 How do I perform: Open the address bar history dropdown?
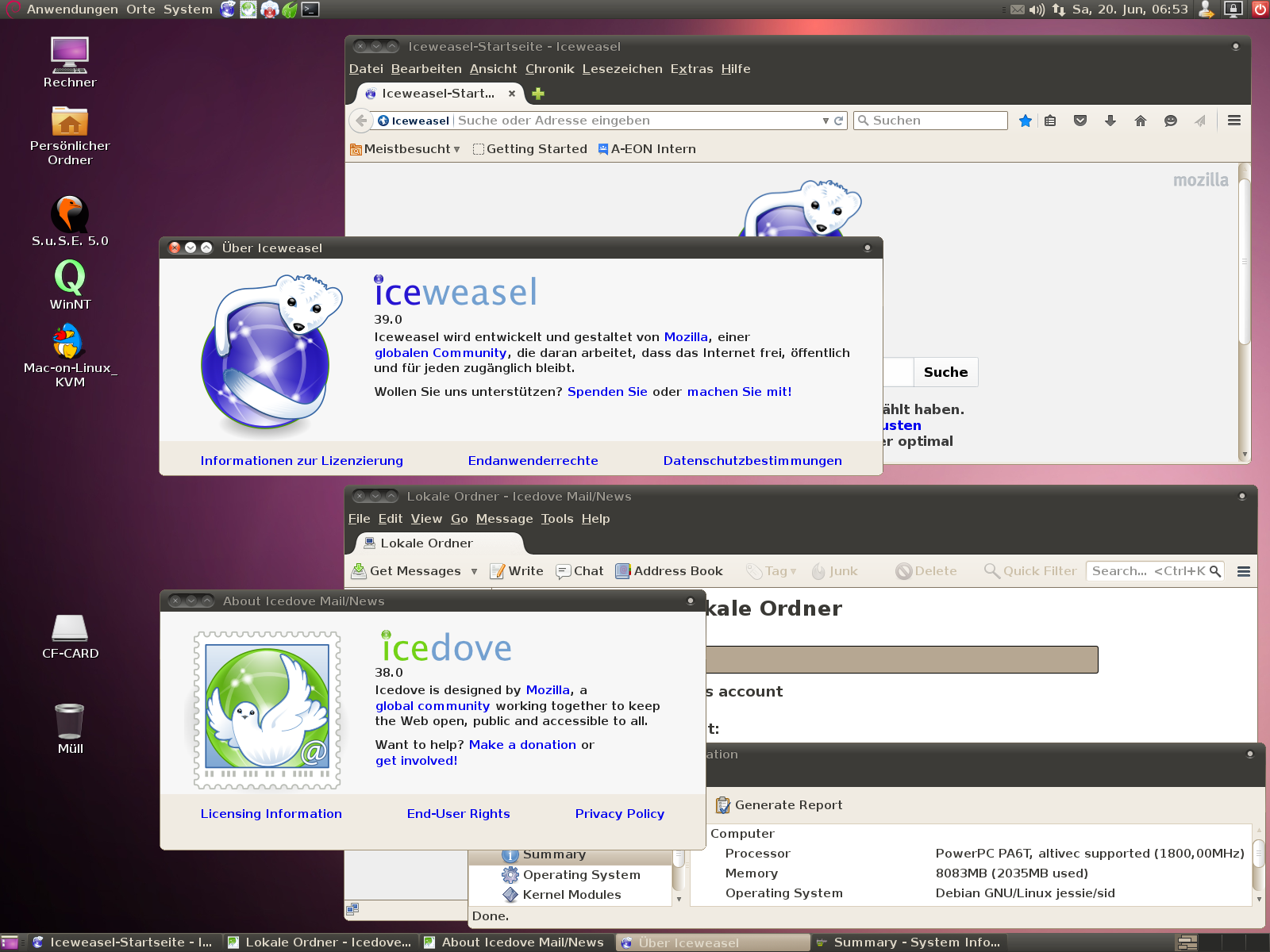[825, 121]
